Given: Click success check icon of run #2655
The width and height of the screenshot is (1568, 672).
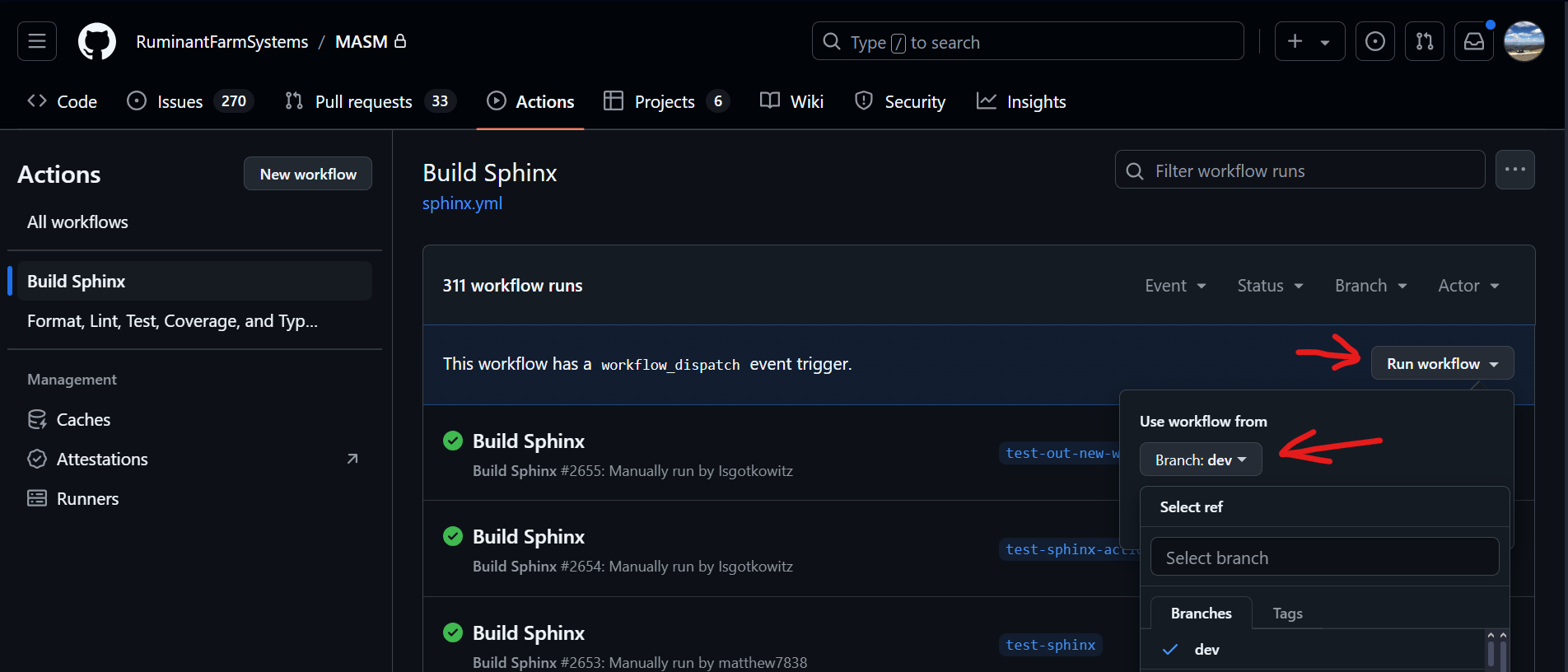Looking at the screenshot, I should [453, 441].
